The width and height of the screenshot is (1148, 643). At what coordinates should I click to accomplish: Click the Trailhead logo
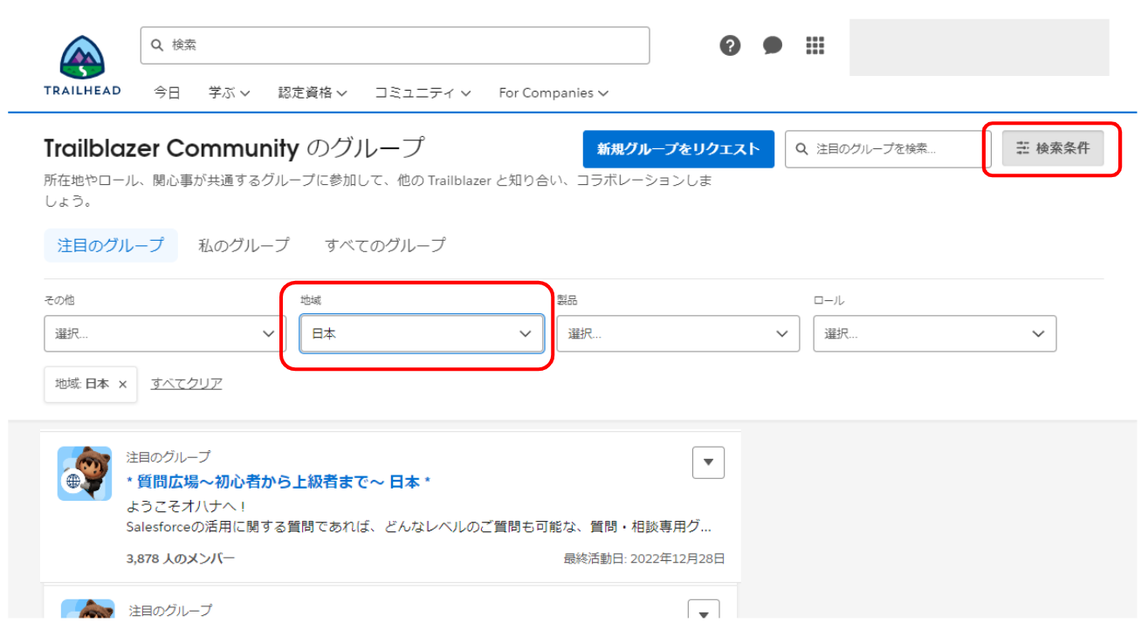tap(82, 65)
